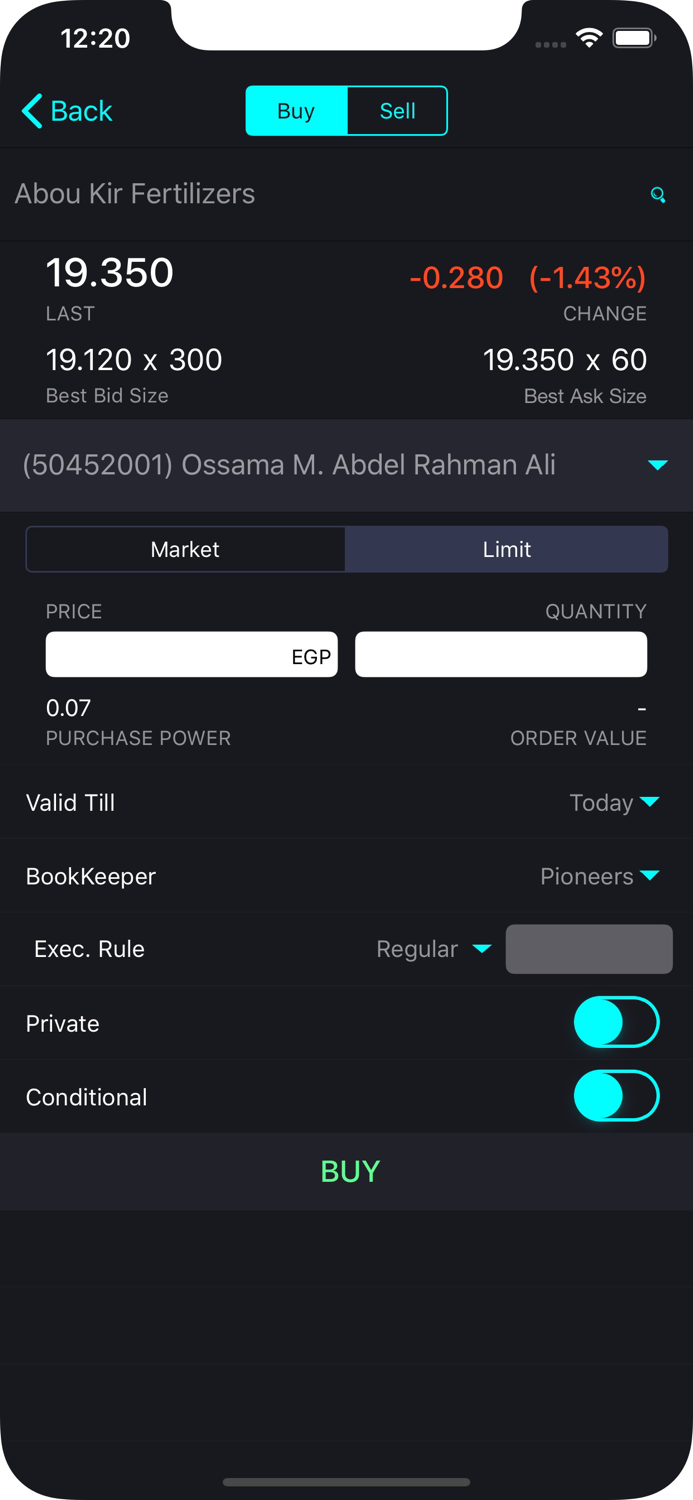
Task: Open the stock search magnifier icon
Action: point(658,195)
